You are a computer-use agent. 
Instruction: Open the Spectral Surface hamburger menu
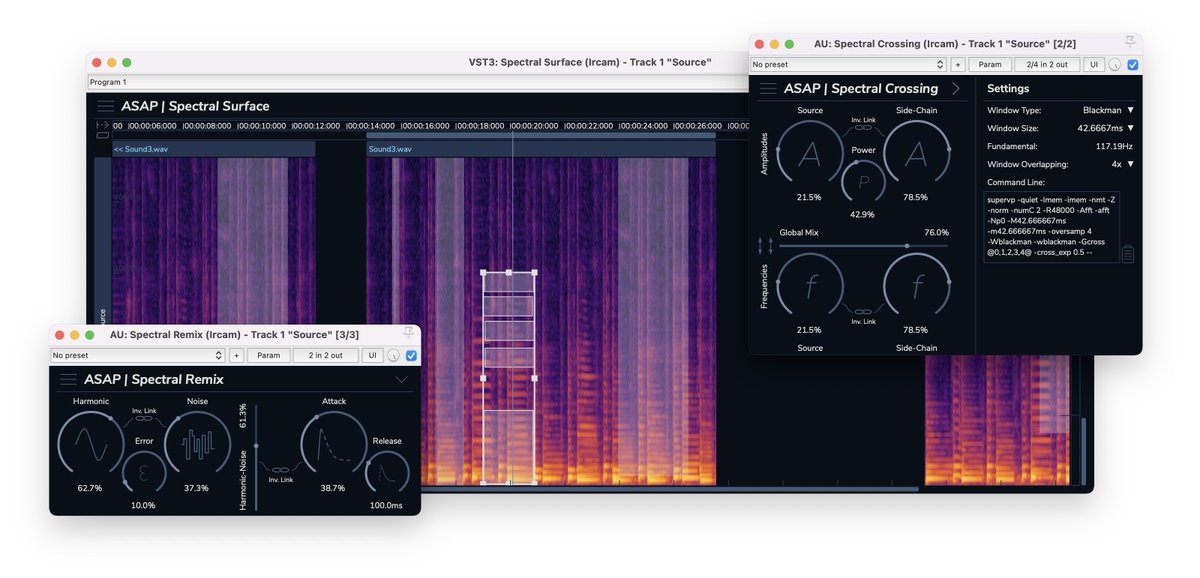(x=104, y=106)
